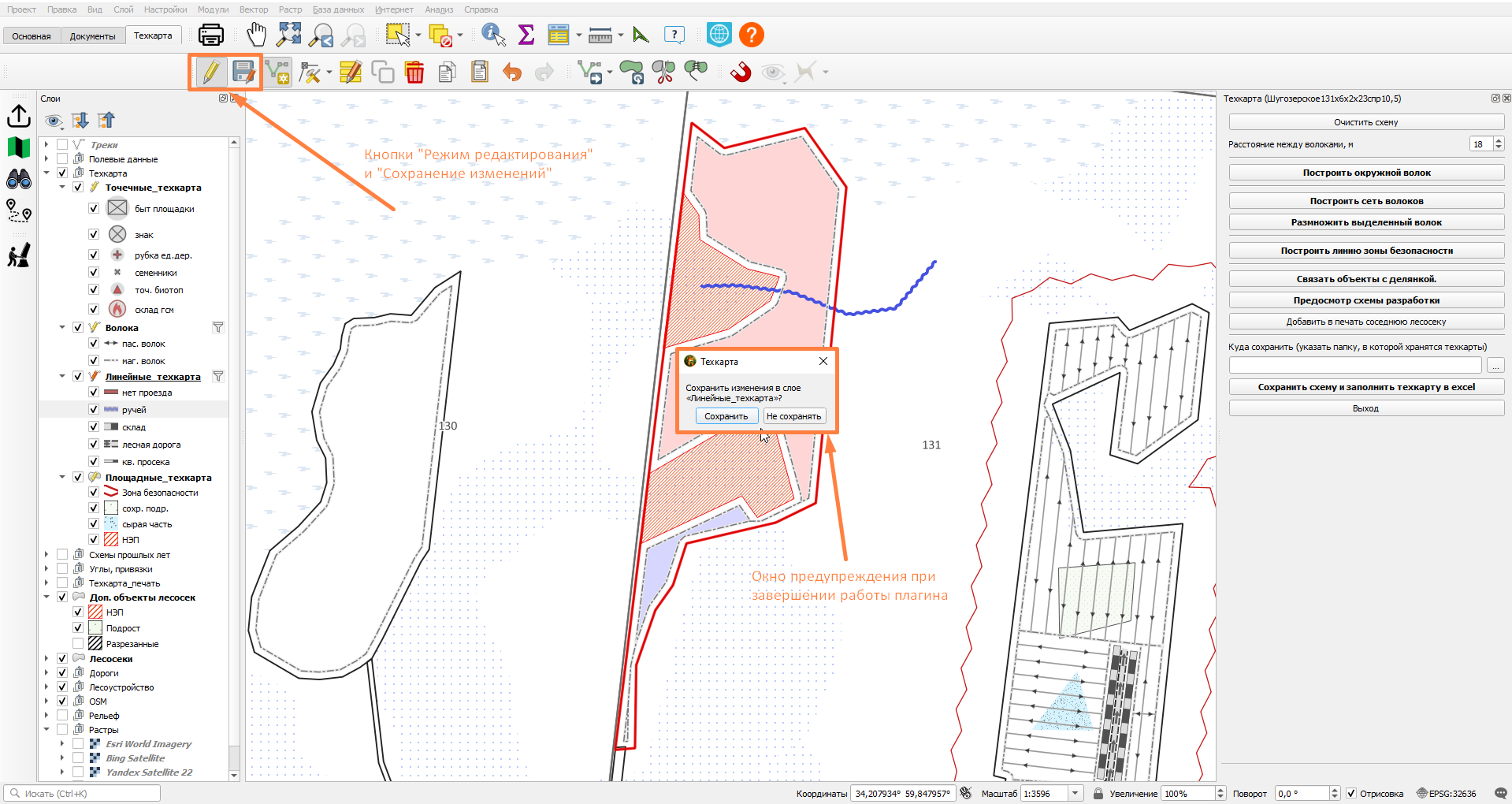Toggle the Отрисовка render checkbox
This screenshot has width=1512, height=804.
(x=1351, y=794)
